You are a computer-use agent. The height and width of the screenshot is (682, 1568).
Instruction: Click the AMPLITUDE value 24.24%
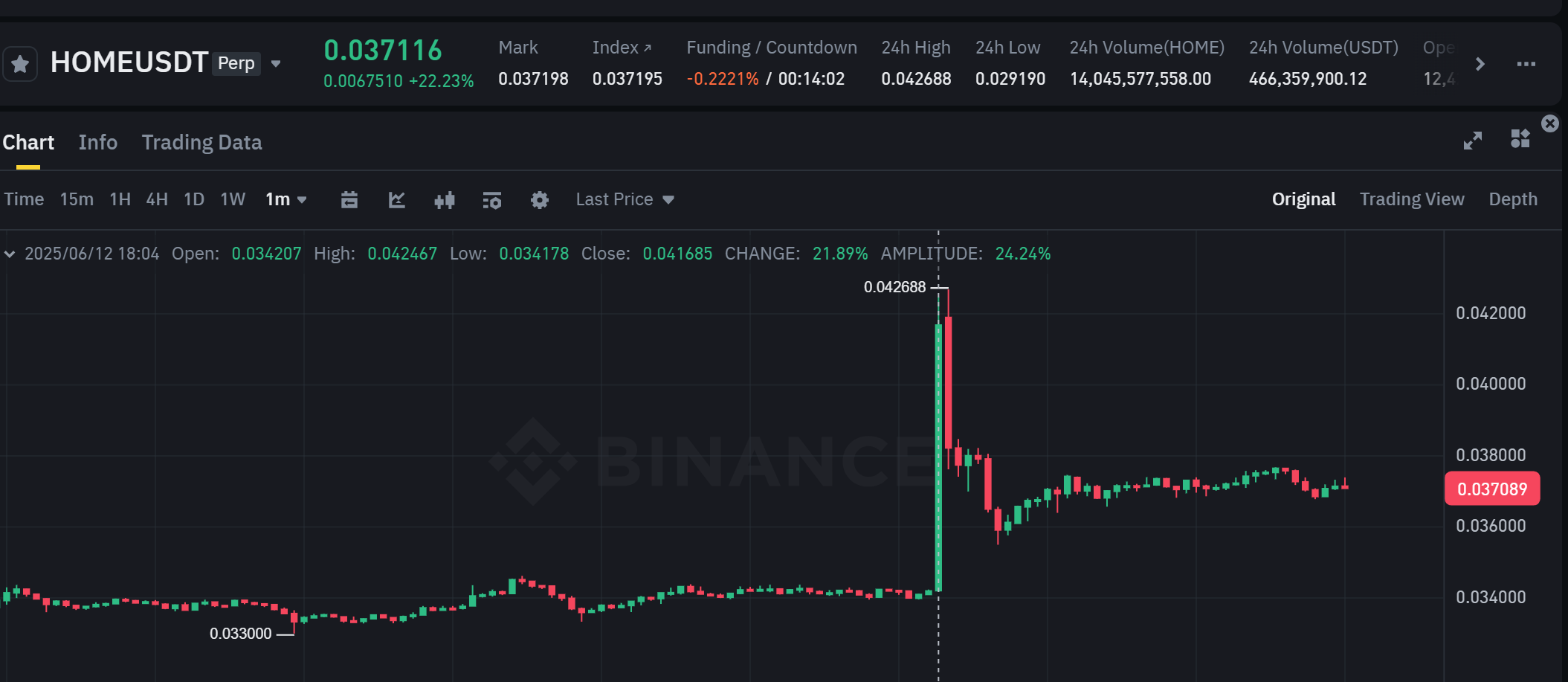(1023, 254)
